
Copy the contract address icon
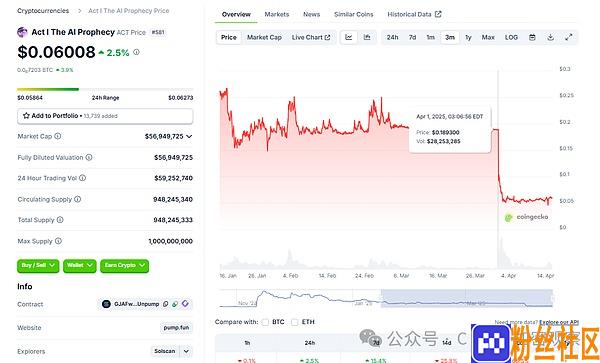pyautogui.click(x=165, y=304)
